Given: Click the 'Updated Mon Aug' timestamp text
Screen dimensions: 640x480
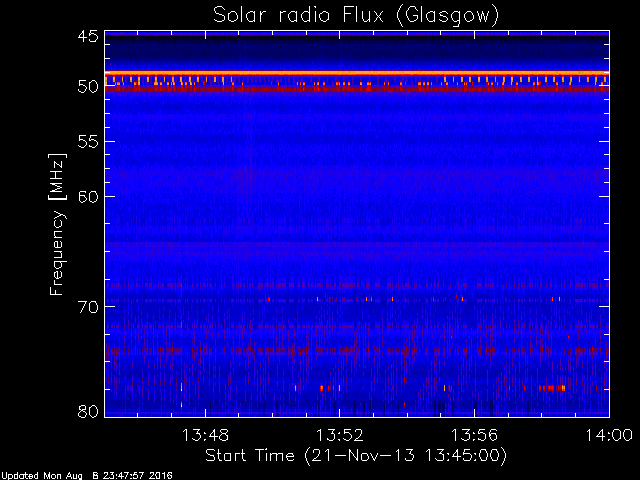Looking at the screenshot, I should click(41, 476).
